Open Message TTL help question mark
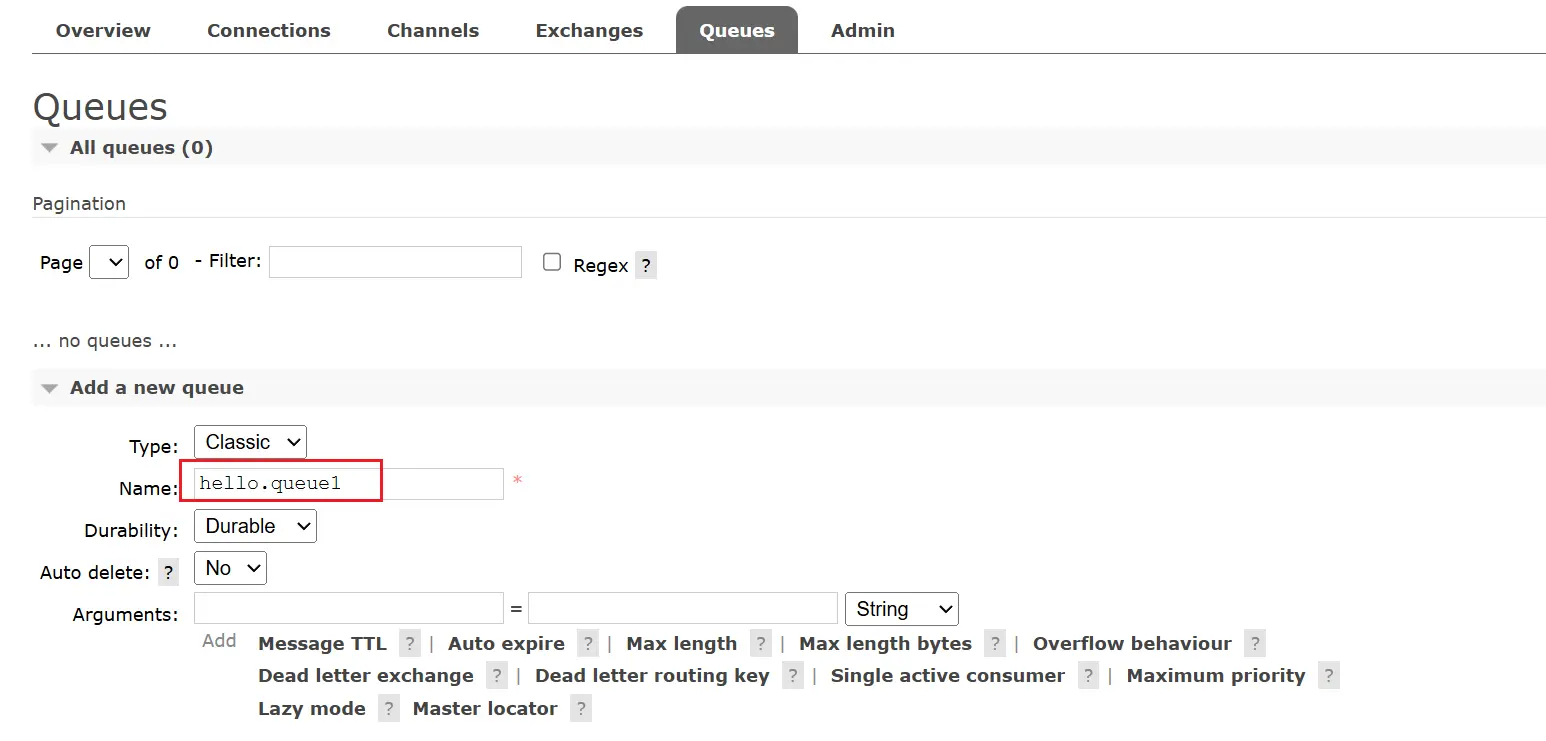Image resolution: width=1546 pixels, height=741 pixels. (409, 644)
